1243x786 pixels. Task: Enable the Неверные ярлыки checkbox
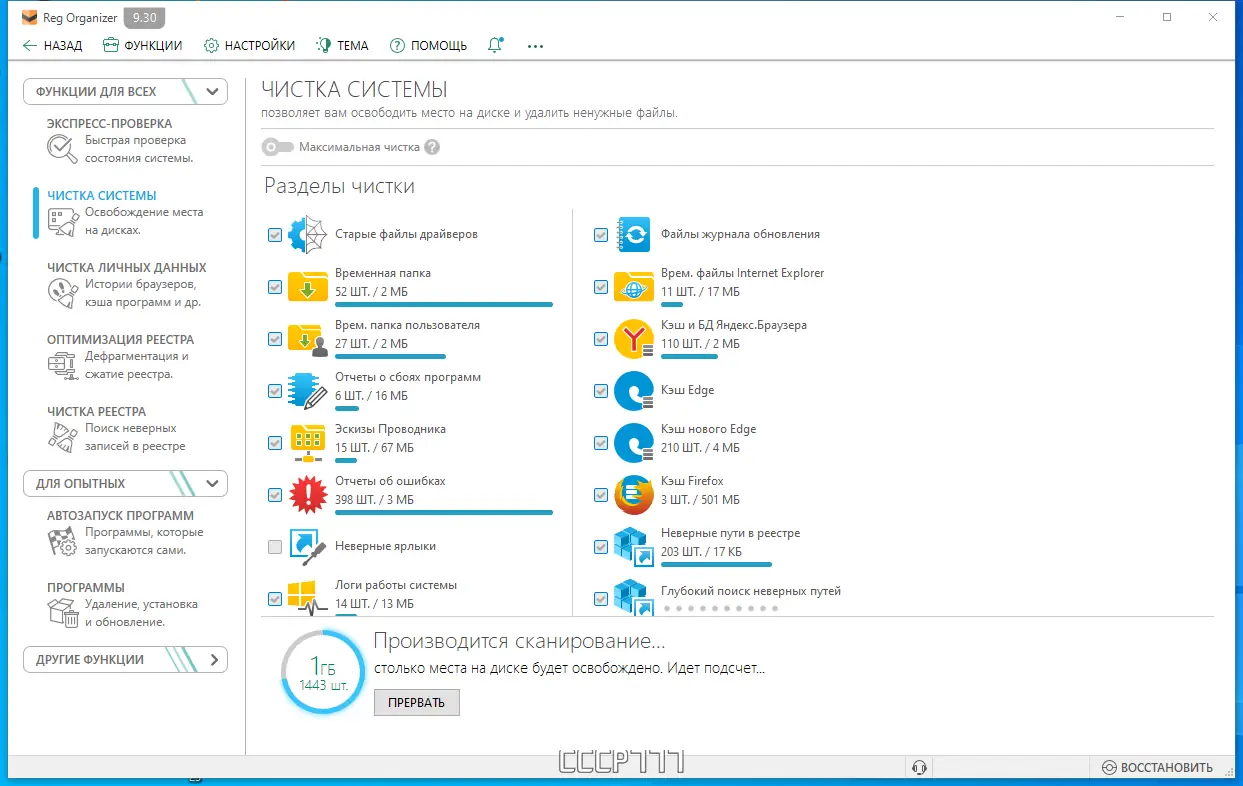coord(275,547)
